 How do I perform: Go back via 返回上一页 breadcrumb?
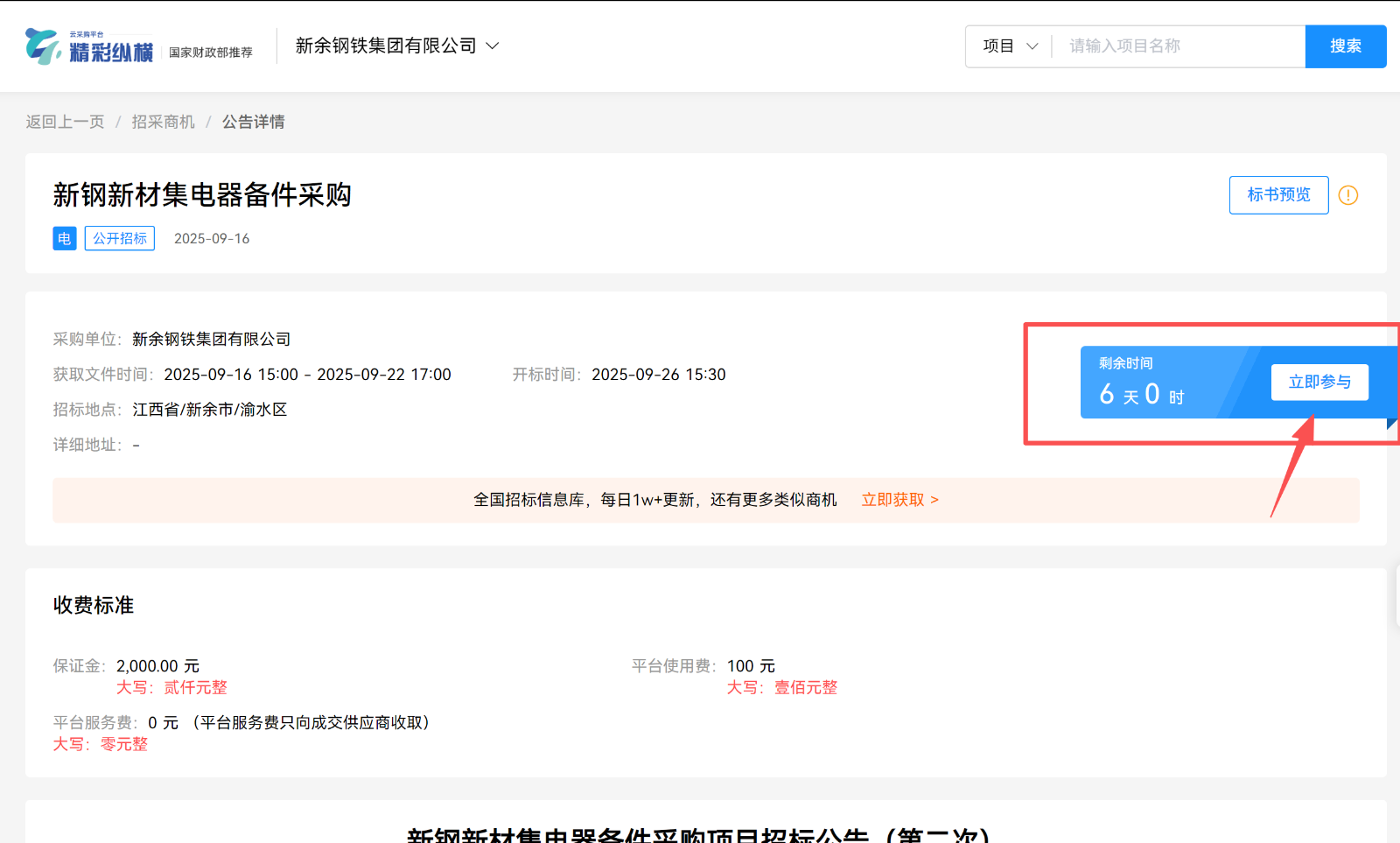65,122
